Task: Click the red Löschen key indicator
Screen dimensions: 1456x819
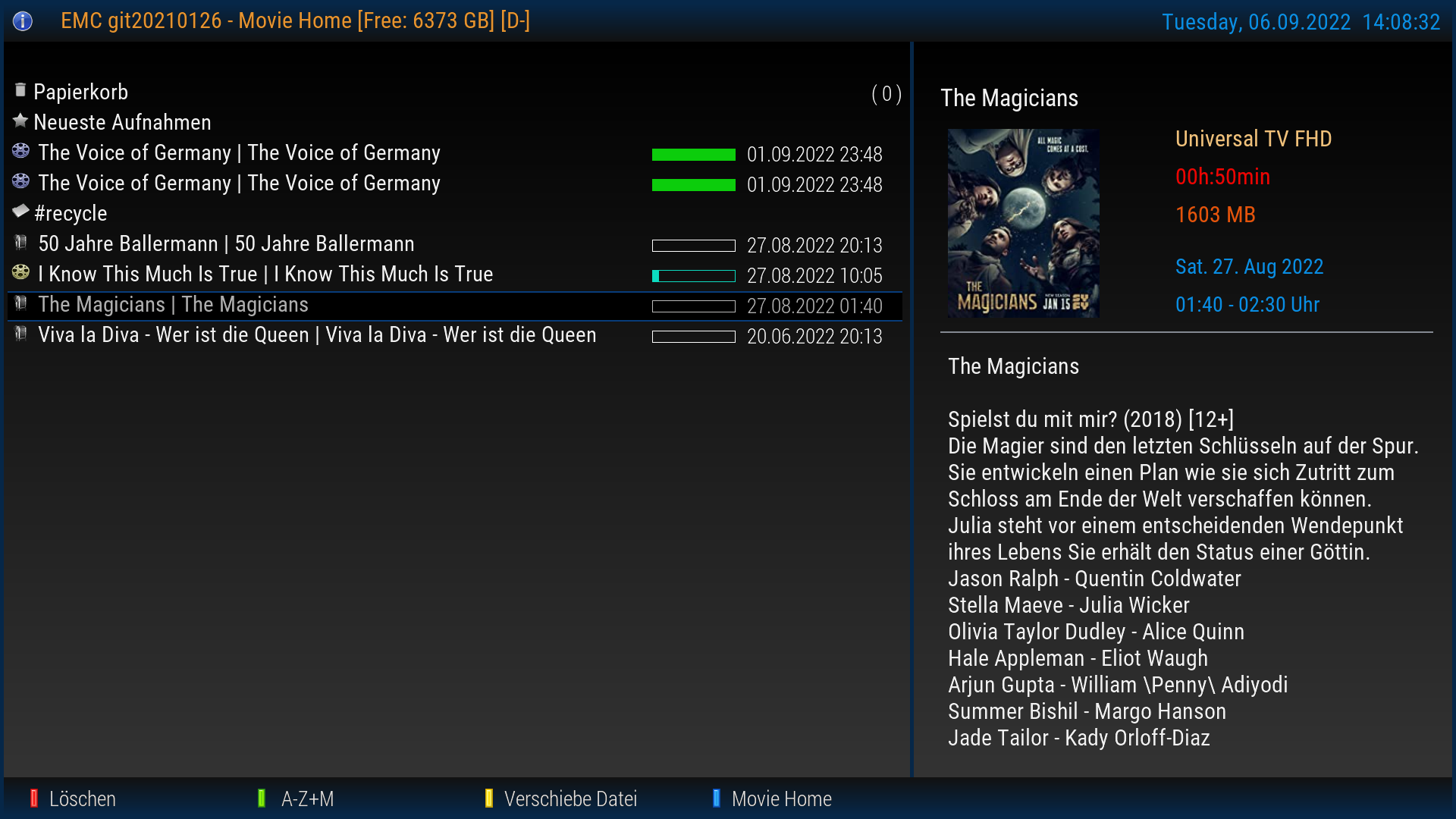Action: tap(33, 798)
